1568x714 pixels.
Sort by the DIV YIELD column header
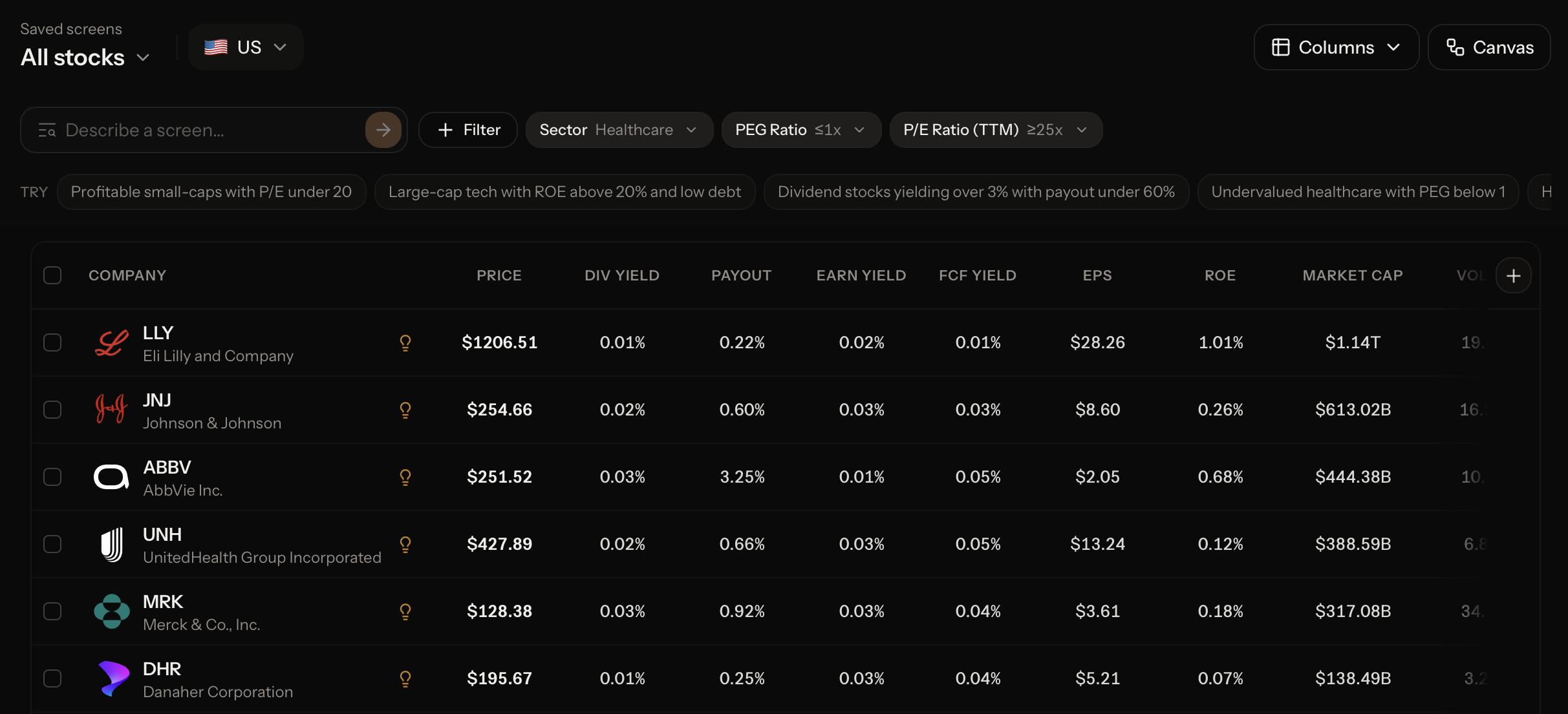pyautogui.click(x=622, y=275)
